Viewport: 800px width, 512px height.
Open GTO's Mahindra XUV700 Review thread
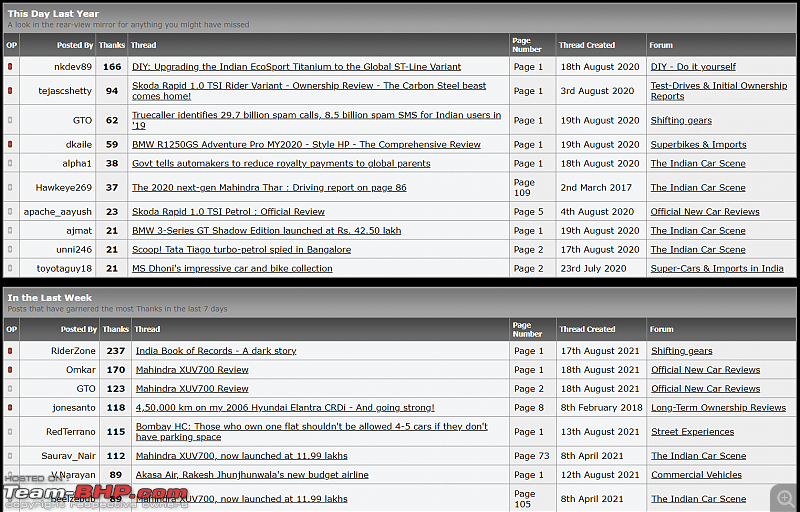click(x=192, y=389)
